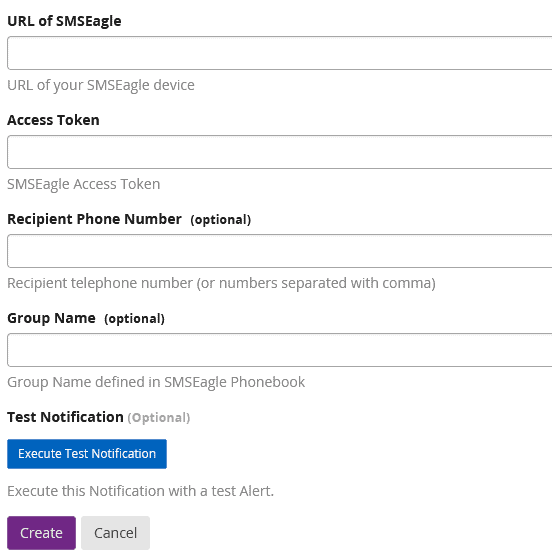Click gray '(Optional)' beside Test Notification

point(159,418)
